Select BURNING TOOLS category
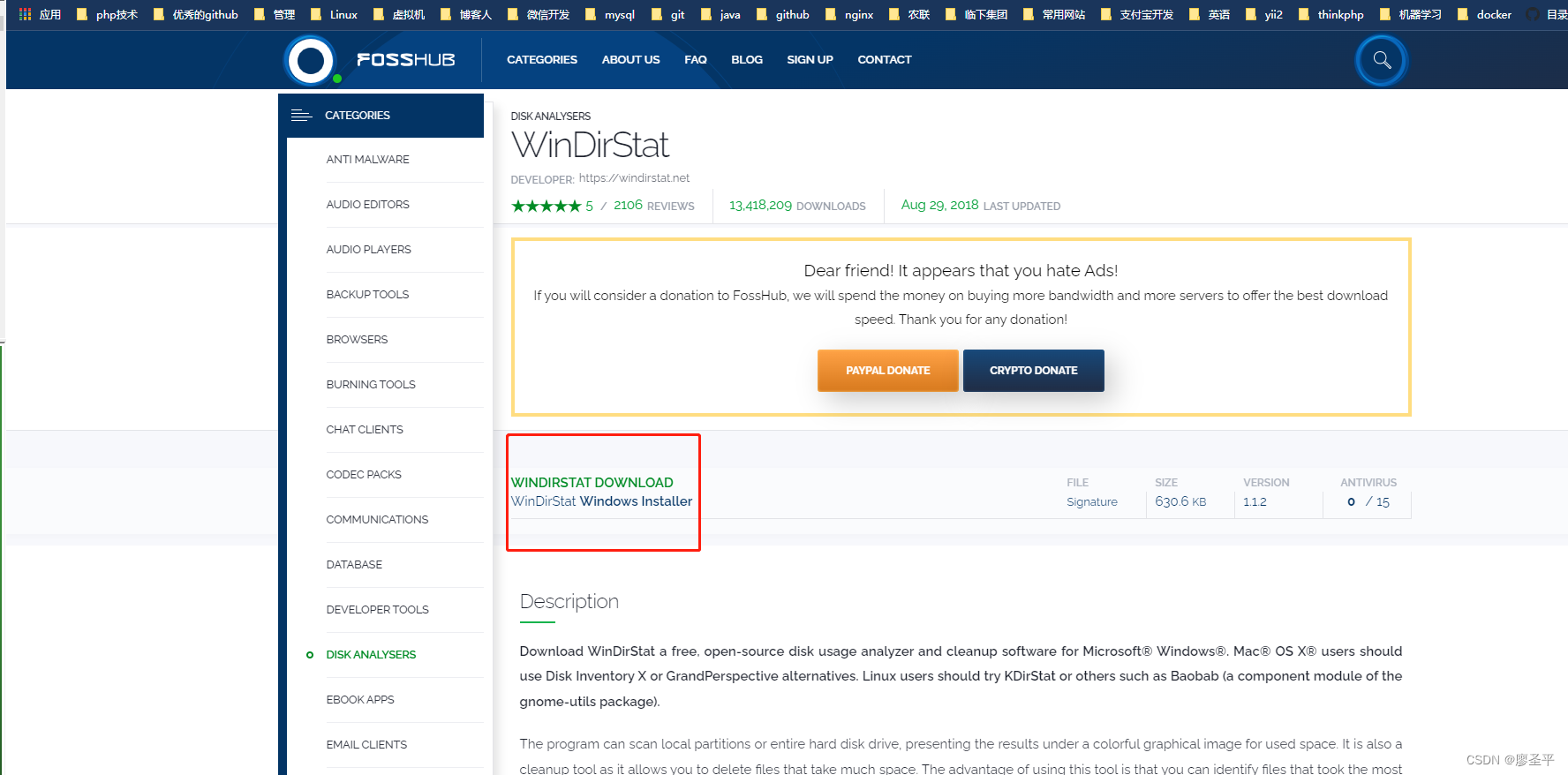 coord(371,385)
